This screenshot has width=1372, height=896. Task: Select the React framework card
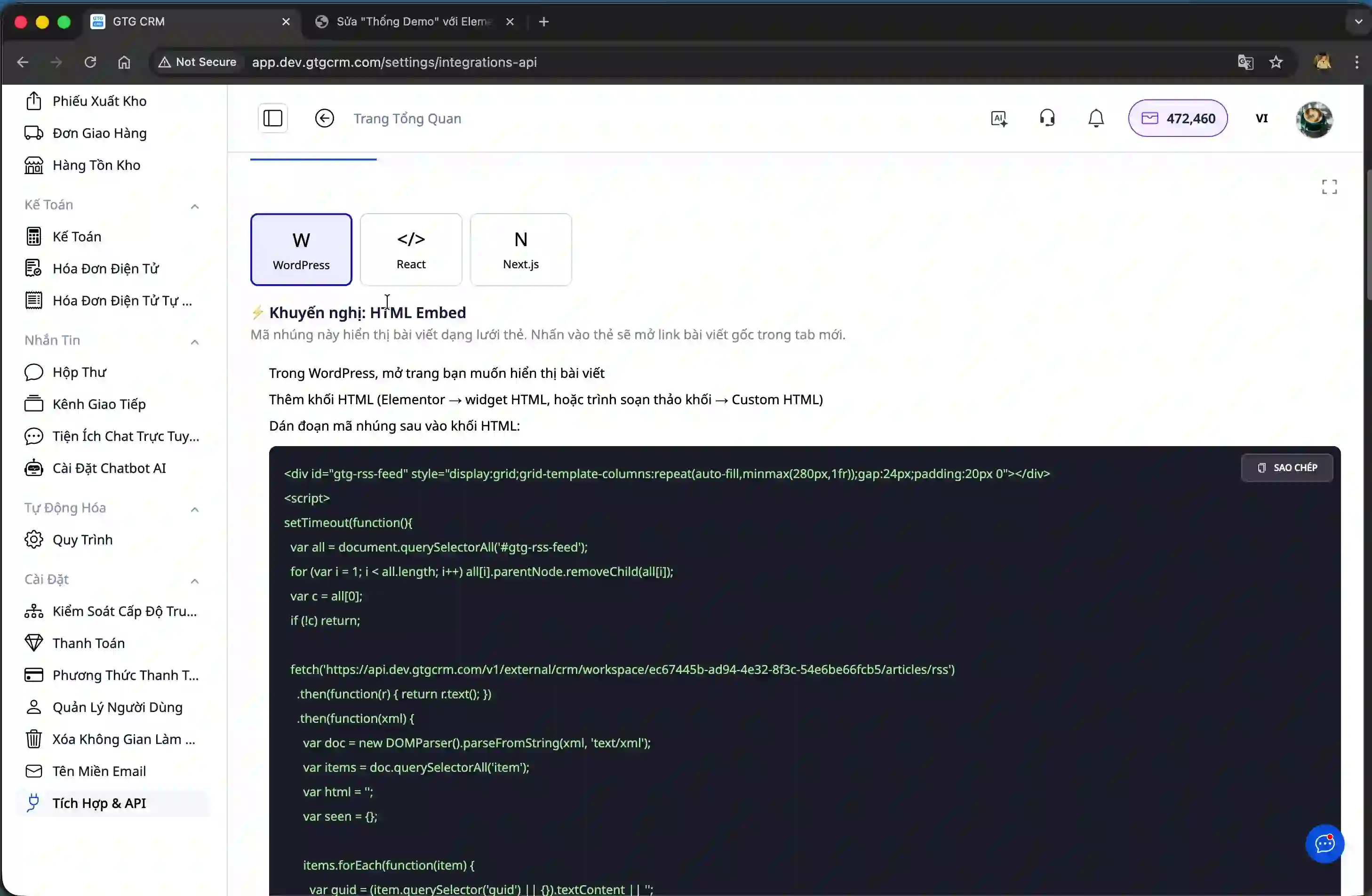click(410, 249)
